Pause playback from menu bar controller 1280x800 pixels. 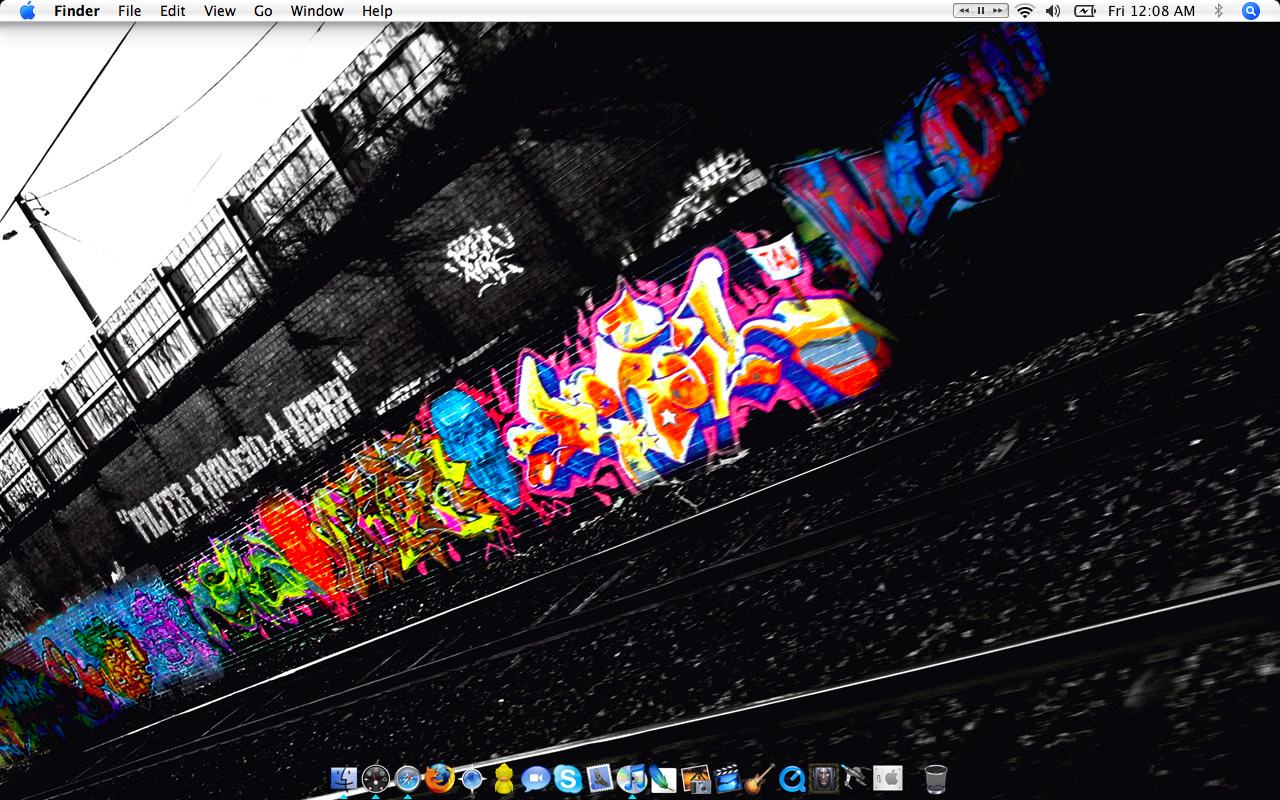(x=981, y=11)
